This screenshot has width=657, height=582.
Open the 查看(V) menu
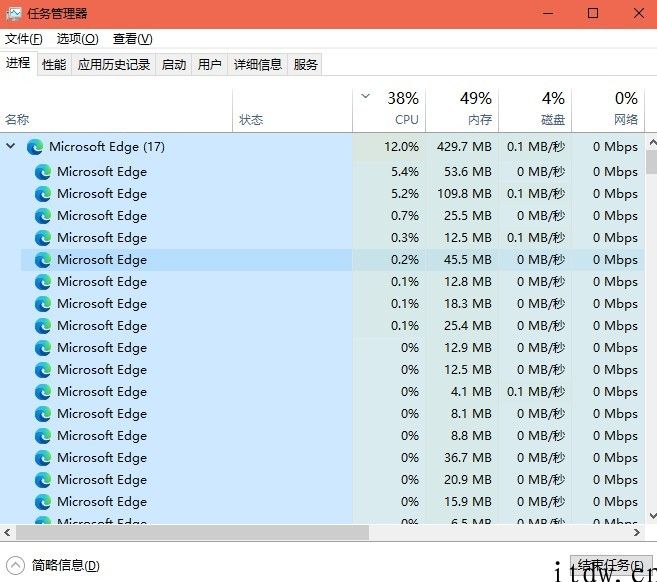[132, 39]
